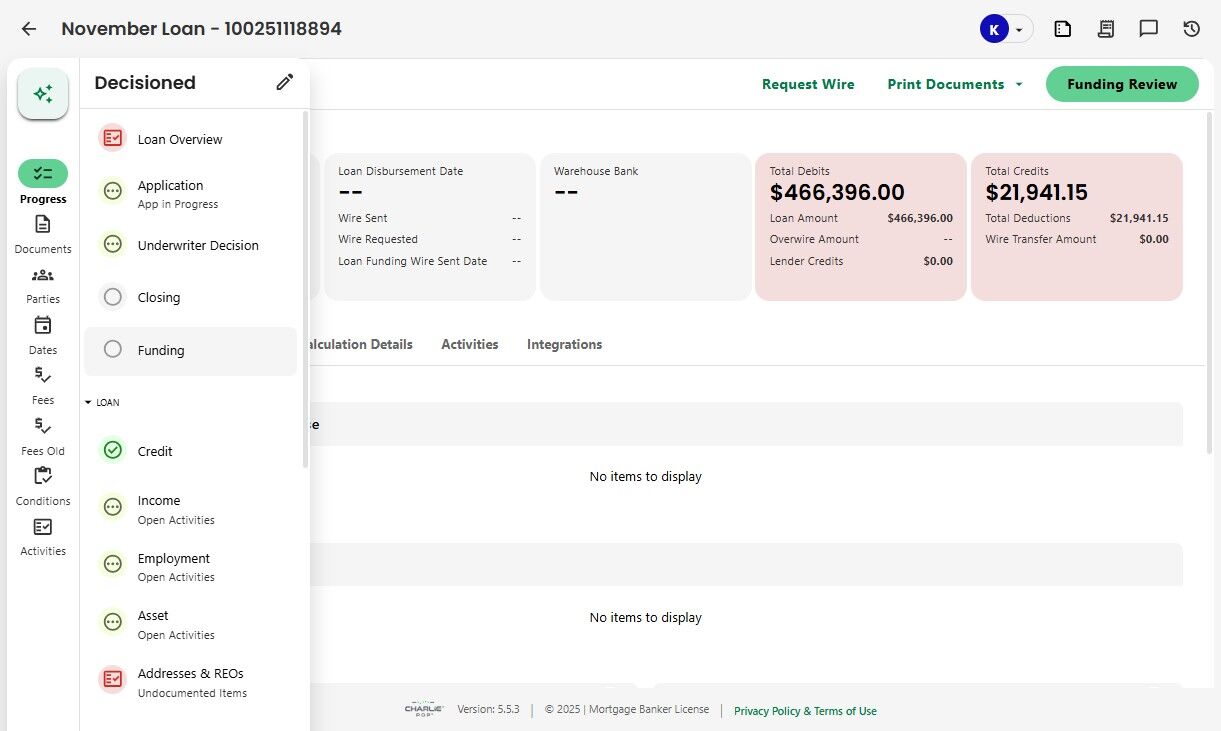This screenshot has height=731, width=1221.
Task: Select the Funding step circle
Action: (x=113, y=350)
